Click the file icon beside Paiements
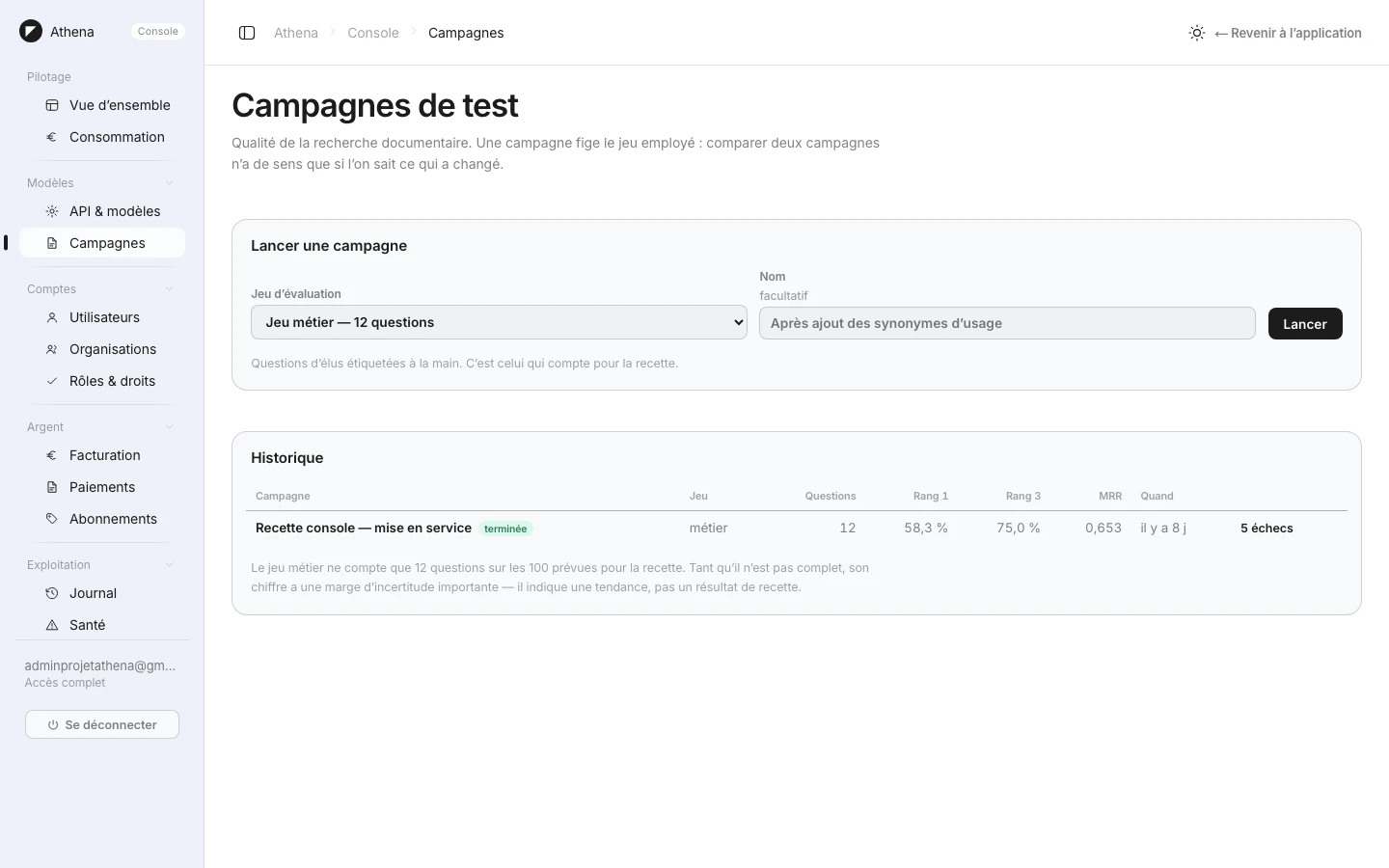The width and height of the screenshot is (1389, 868). [x=52, y=487]
